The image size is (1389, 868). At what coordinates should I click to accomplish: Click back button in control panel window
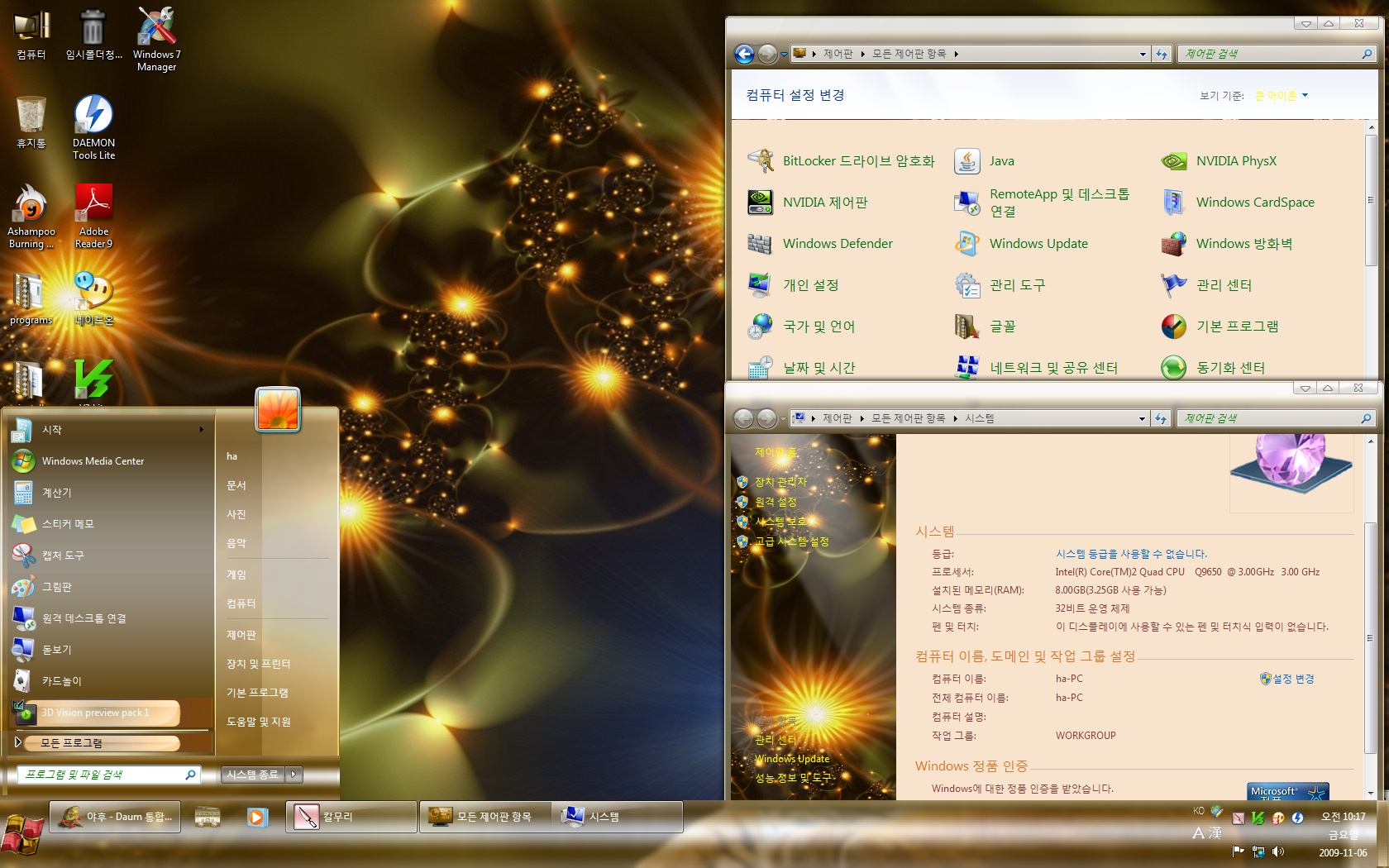(744, 54)
